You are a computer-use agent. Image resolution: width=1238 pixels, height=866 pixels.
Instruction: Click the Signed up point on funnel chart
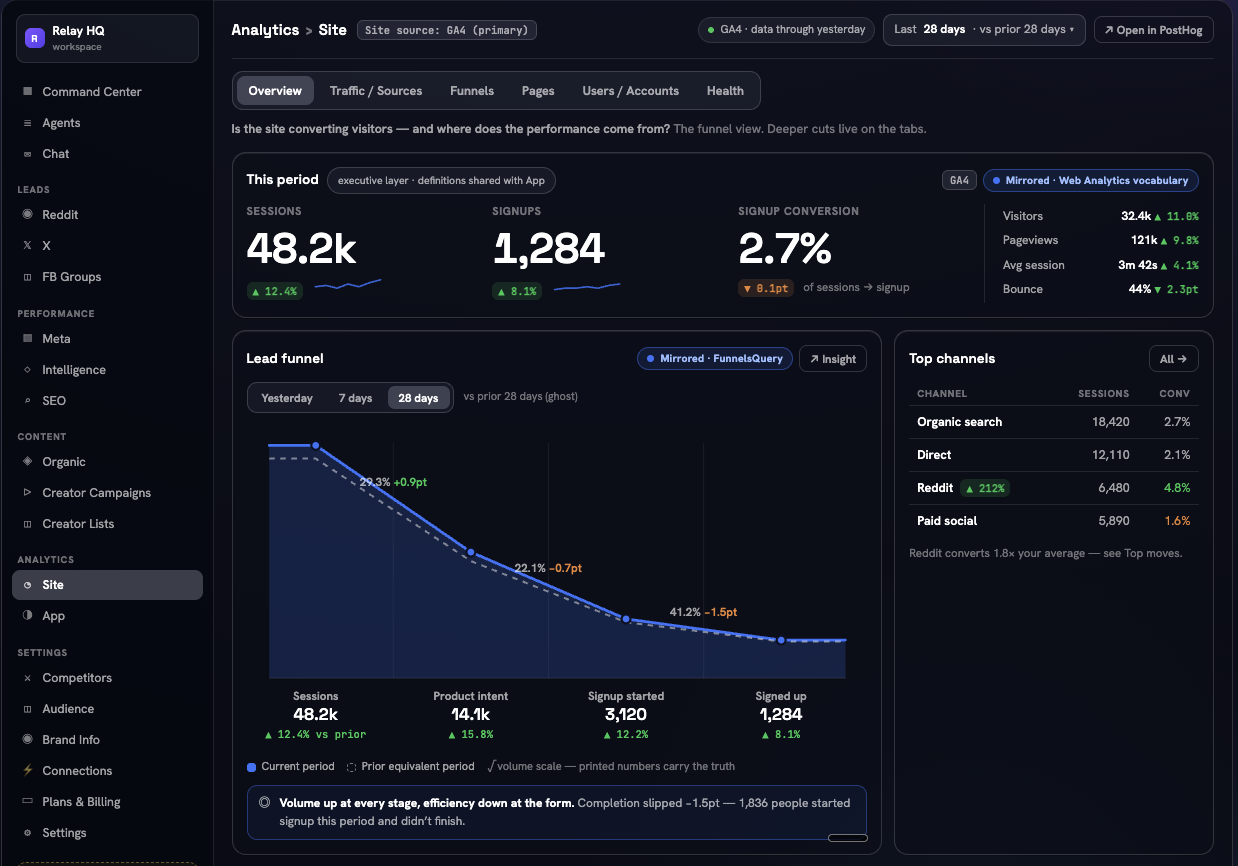pos(781,640)
